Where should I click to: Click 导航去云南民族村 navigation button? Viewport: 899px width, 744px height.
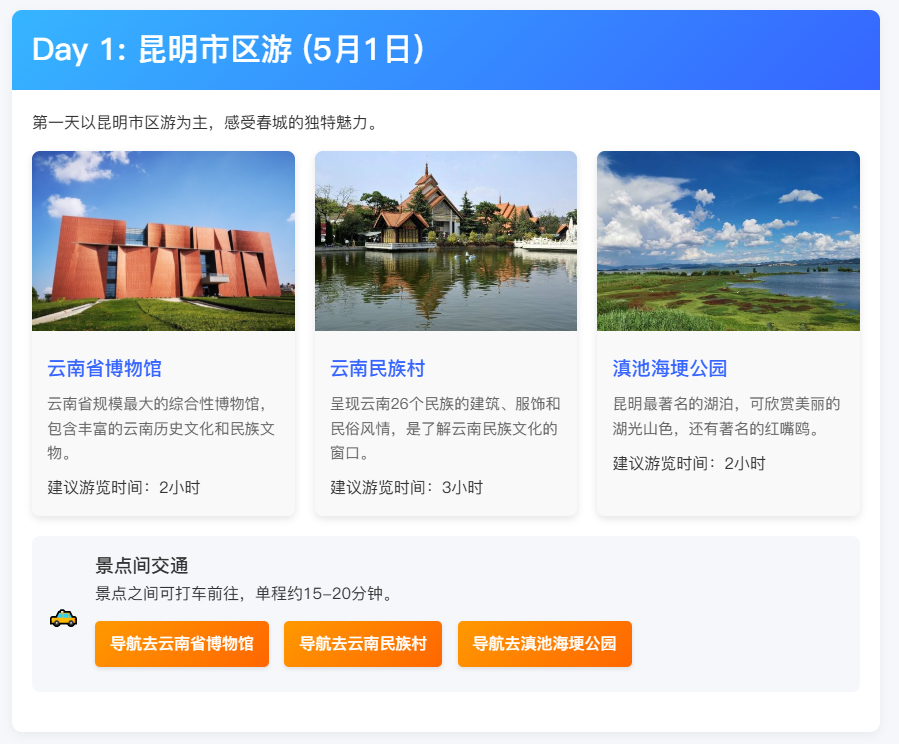(x=362, y=644)
